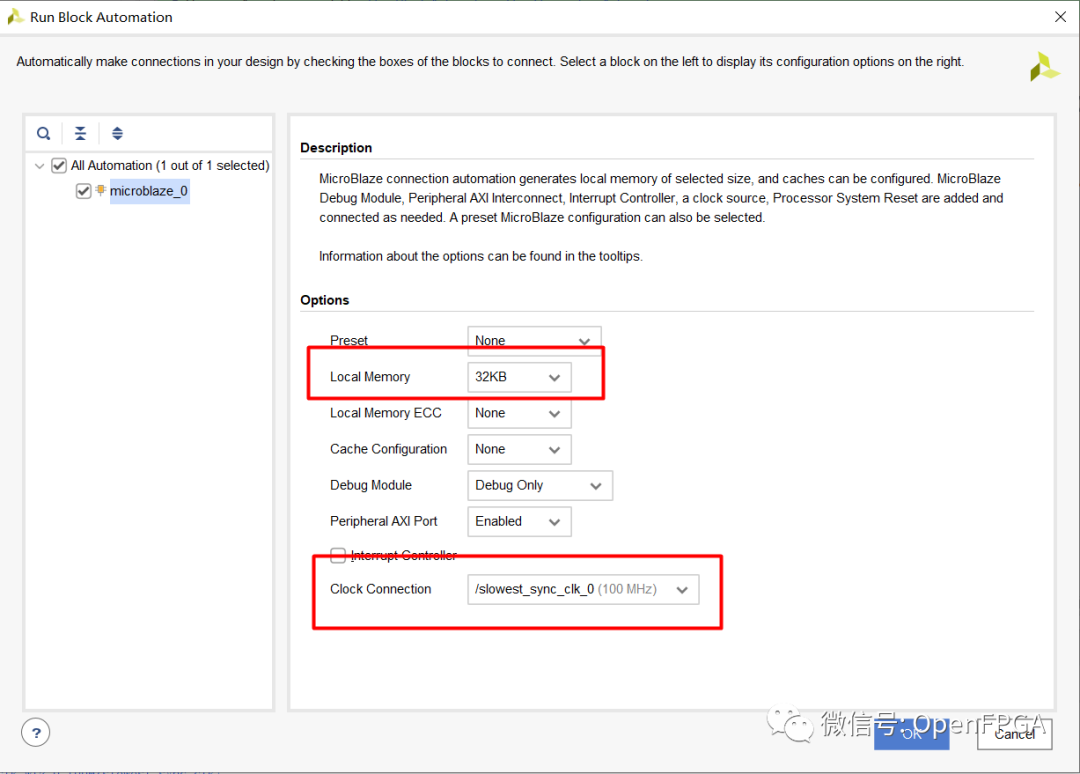Image resolution: width=1080 pixels, height=774 pixels.
Task: Click the Debug Module label
Action: [371, 485]
